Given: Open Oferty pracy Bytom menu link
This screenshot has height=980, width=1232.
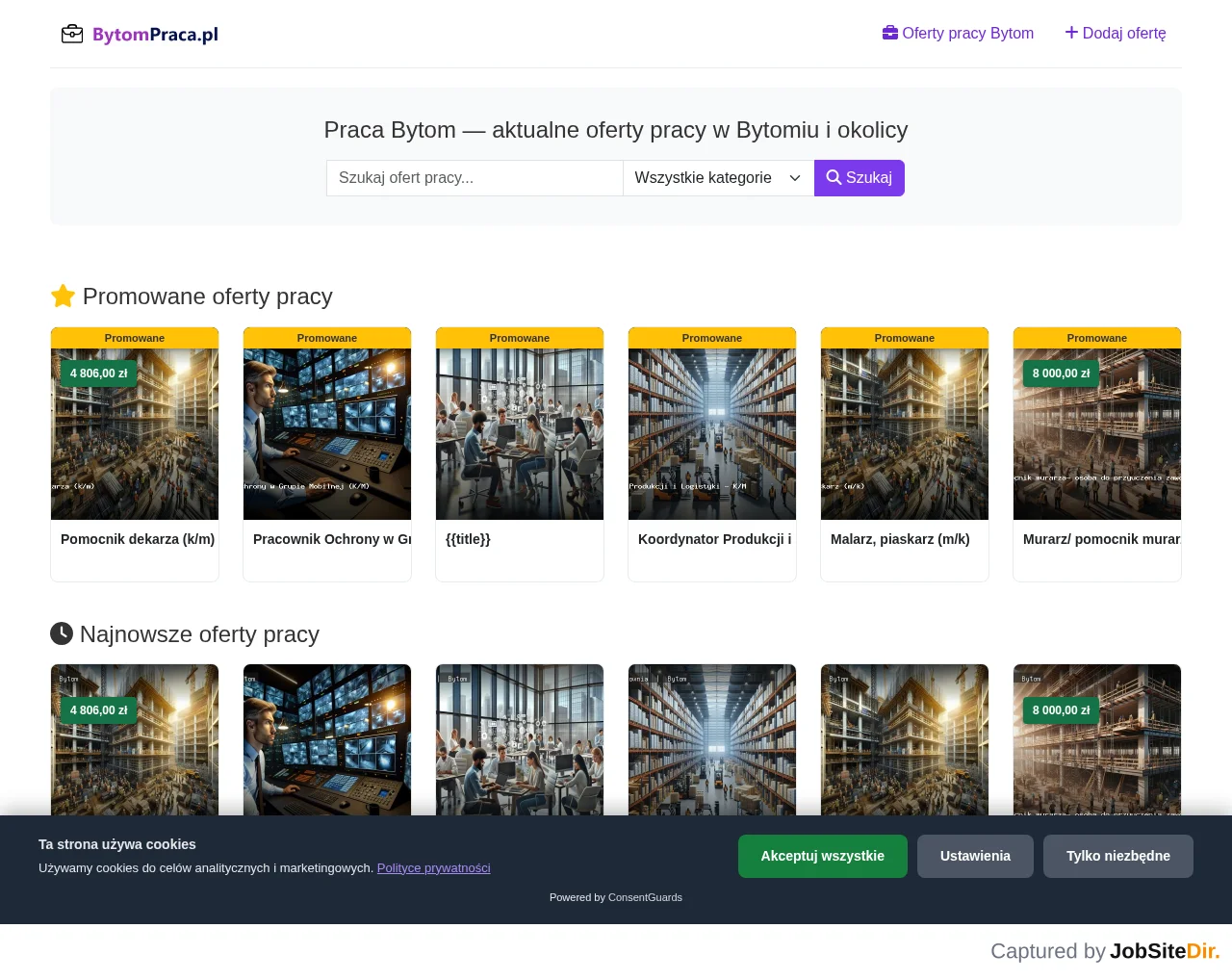Looking at the screenshot, I should pos(958,33).
